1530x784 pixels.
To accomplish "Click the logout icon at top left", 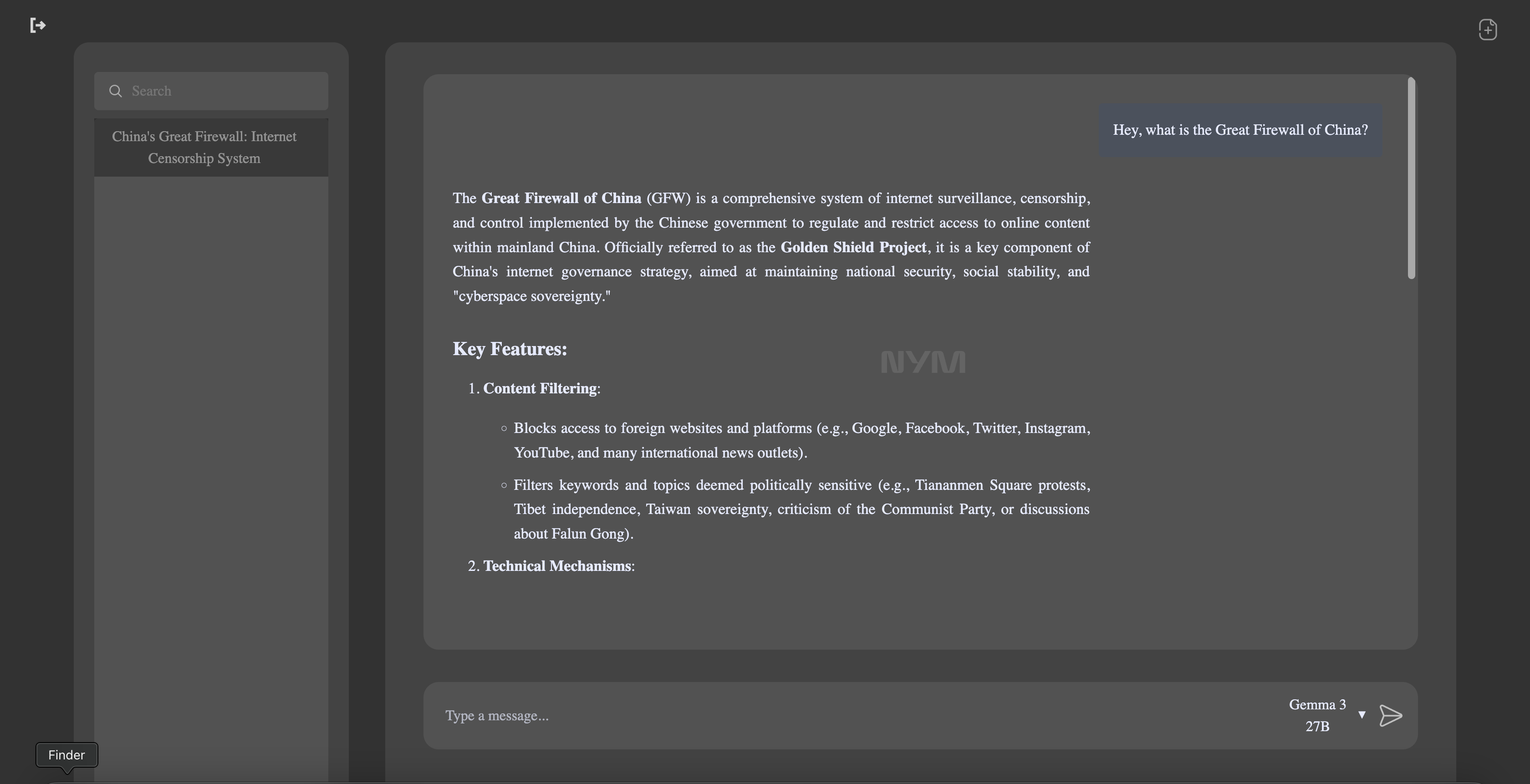I will click(x=37, y=25).
